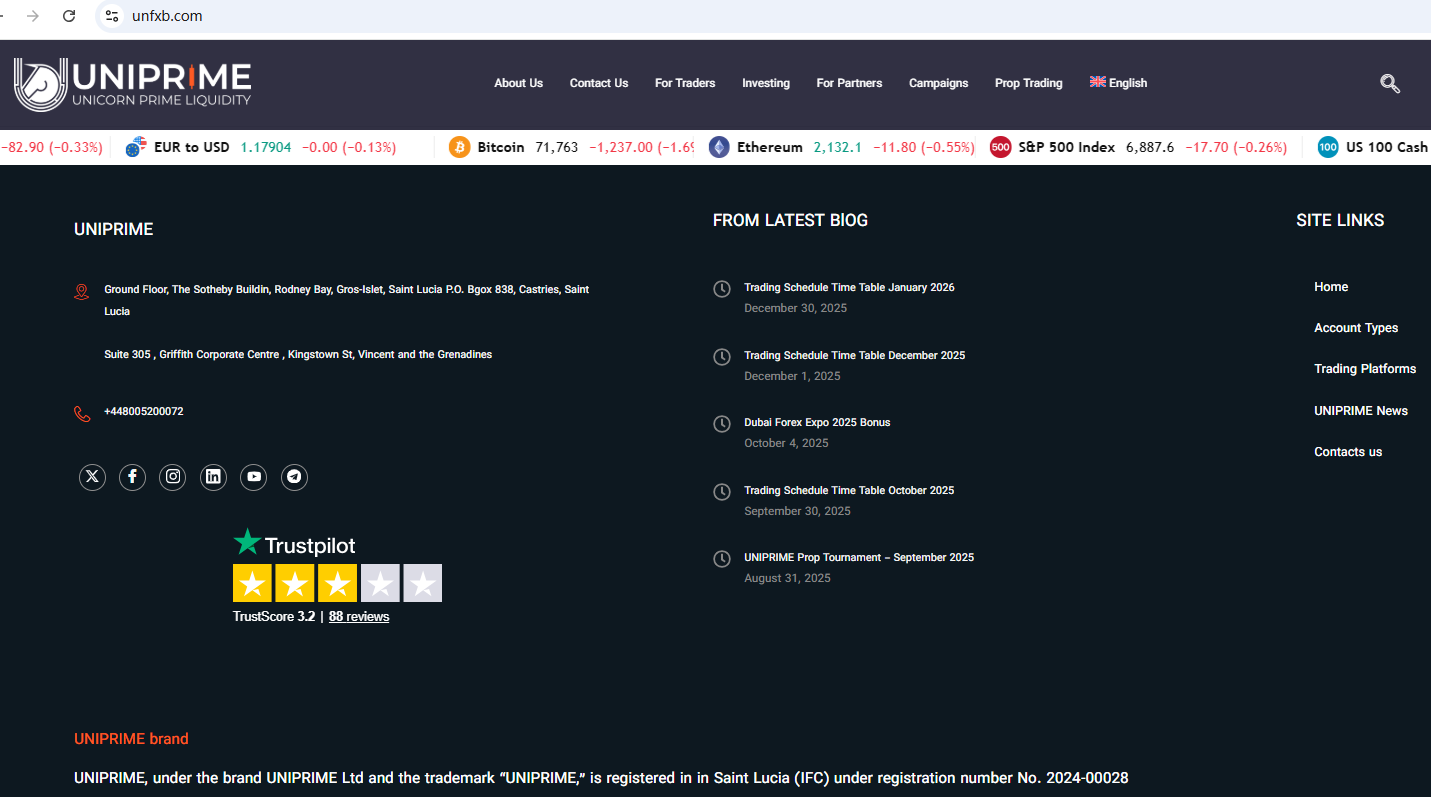This screenshot has height=797, width=1431.
Task: Click the blue US 100 badge icon
Action: (1328, 148)
